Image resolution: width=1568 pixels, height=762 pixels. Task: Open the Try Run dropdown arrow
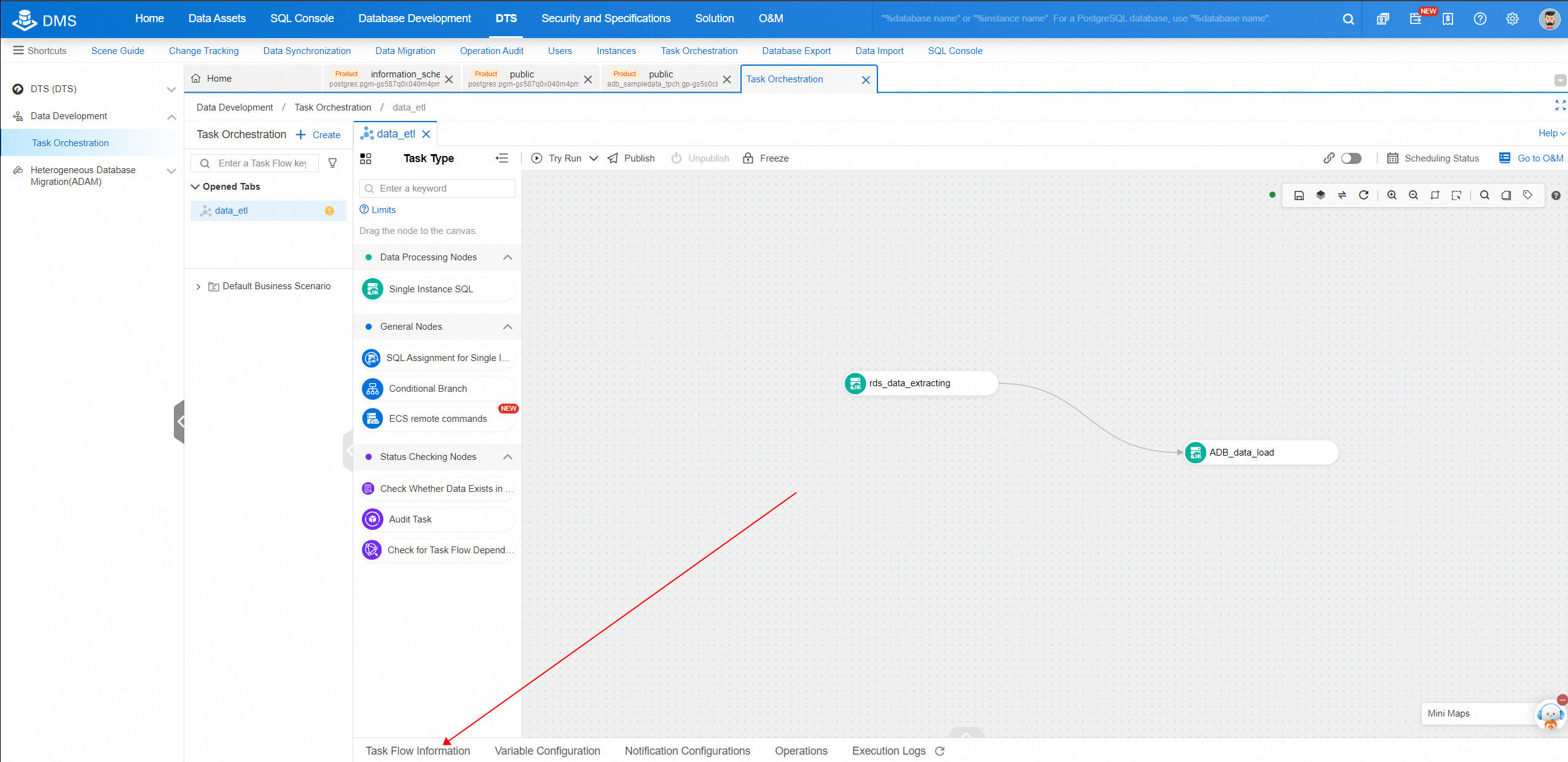click(594, 158)
